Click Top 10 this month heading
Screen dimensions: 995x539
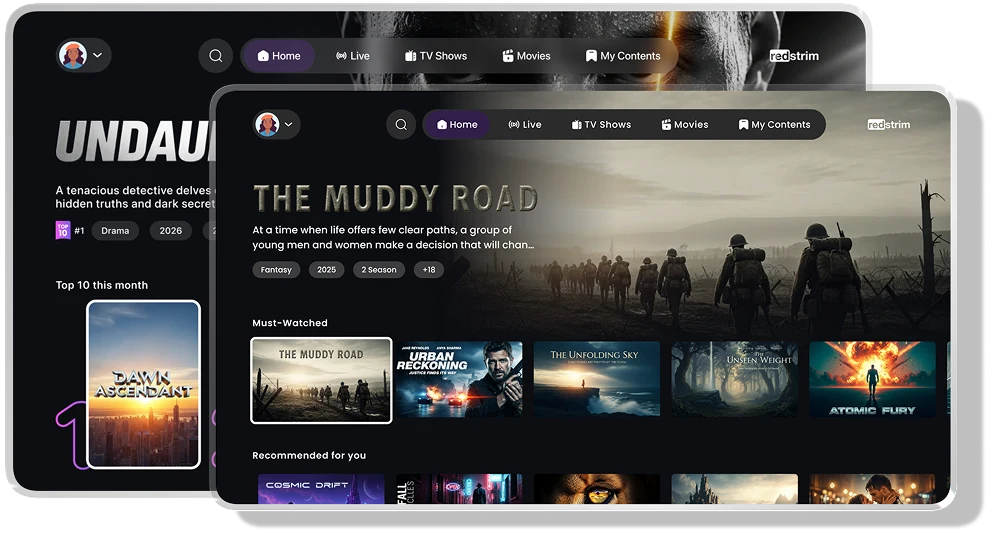tap(102, 285)
